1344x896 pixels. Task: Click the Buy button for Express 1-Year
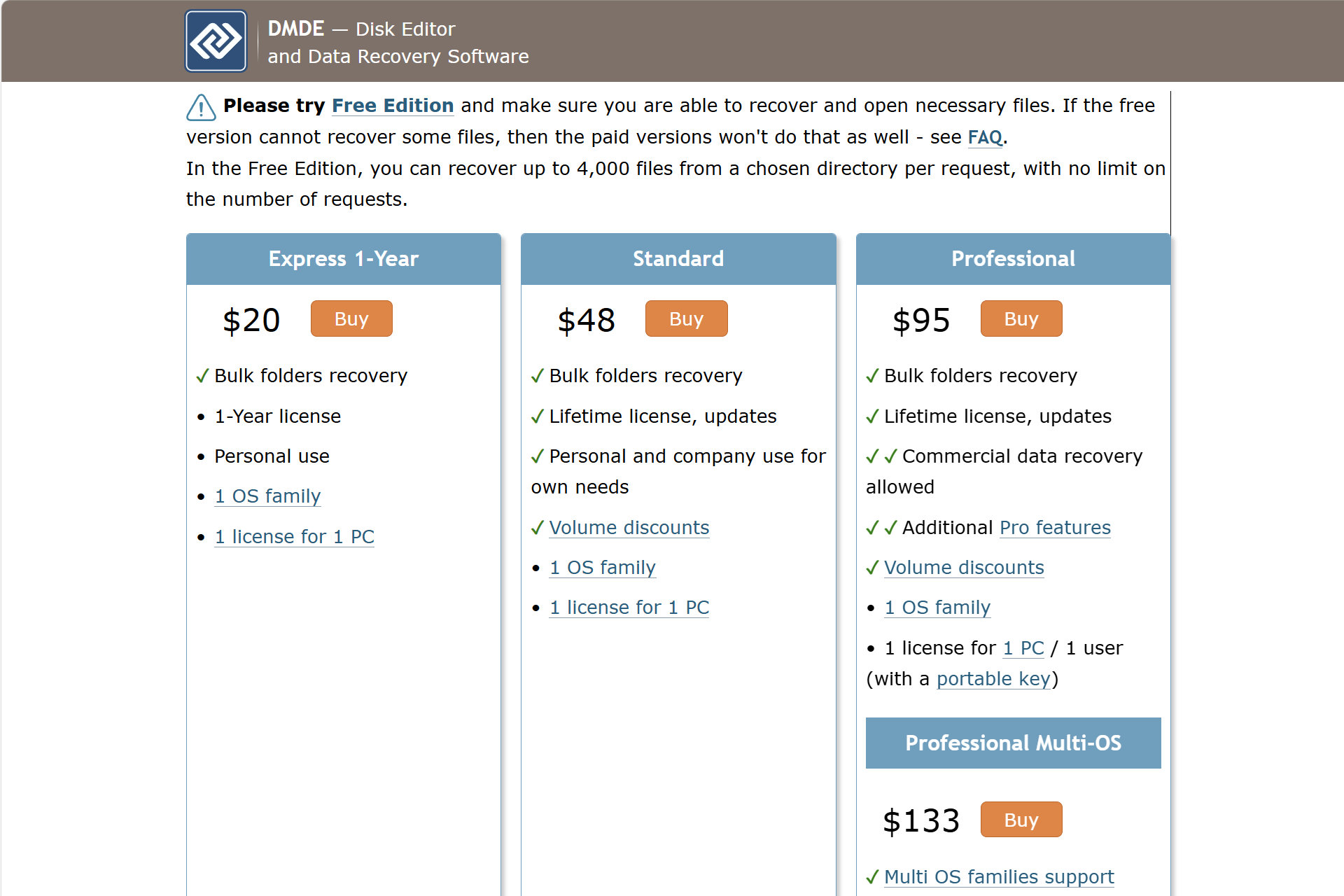(350, 318)
